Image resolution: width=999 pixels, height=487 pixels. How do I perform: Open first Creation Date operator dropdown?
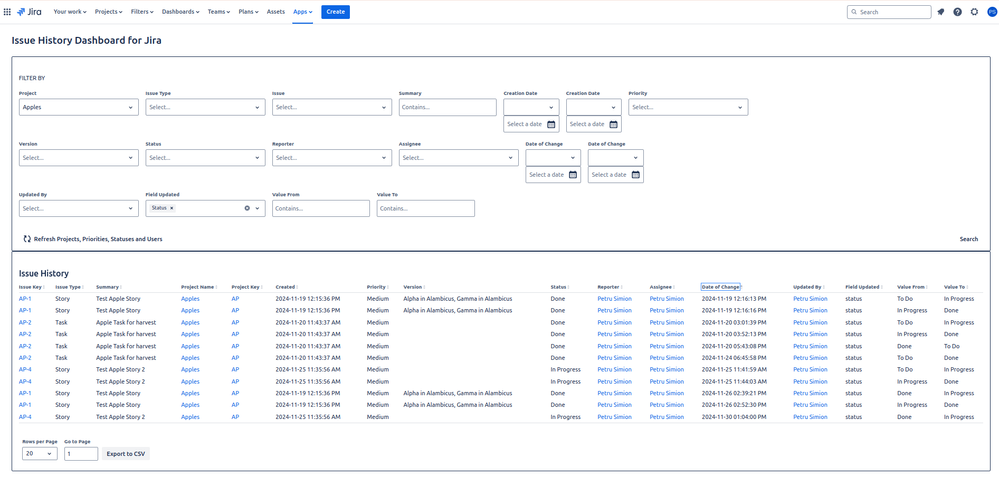pos(531,107)
